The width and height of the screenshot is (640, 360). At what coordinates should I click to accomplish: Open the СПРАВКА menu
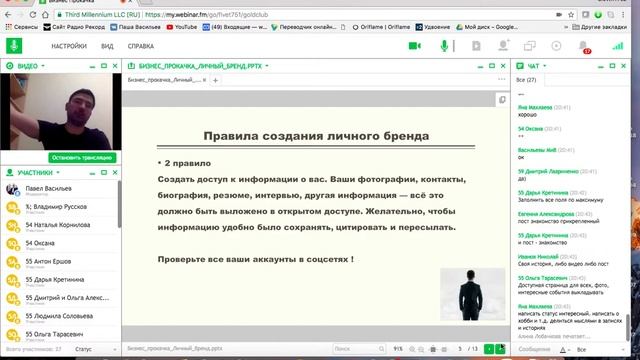[x=141, y=46]
